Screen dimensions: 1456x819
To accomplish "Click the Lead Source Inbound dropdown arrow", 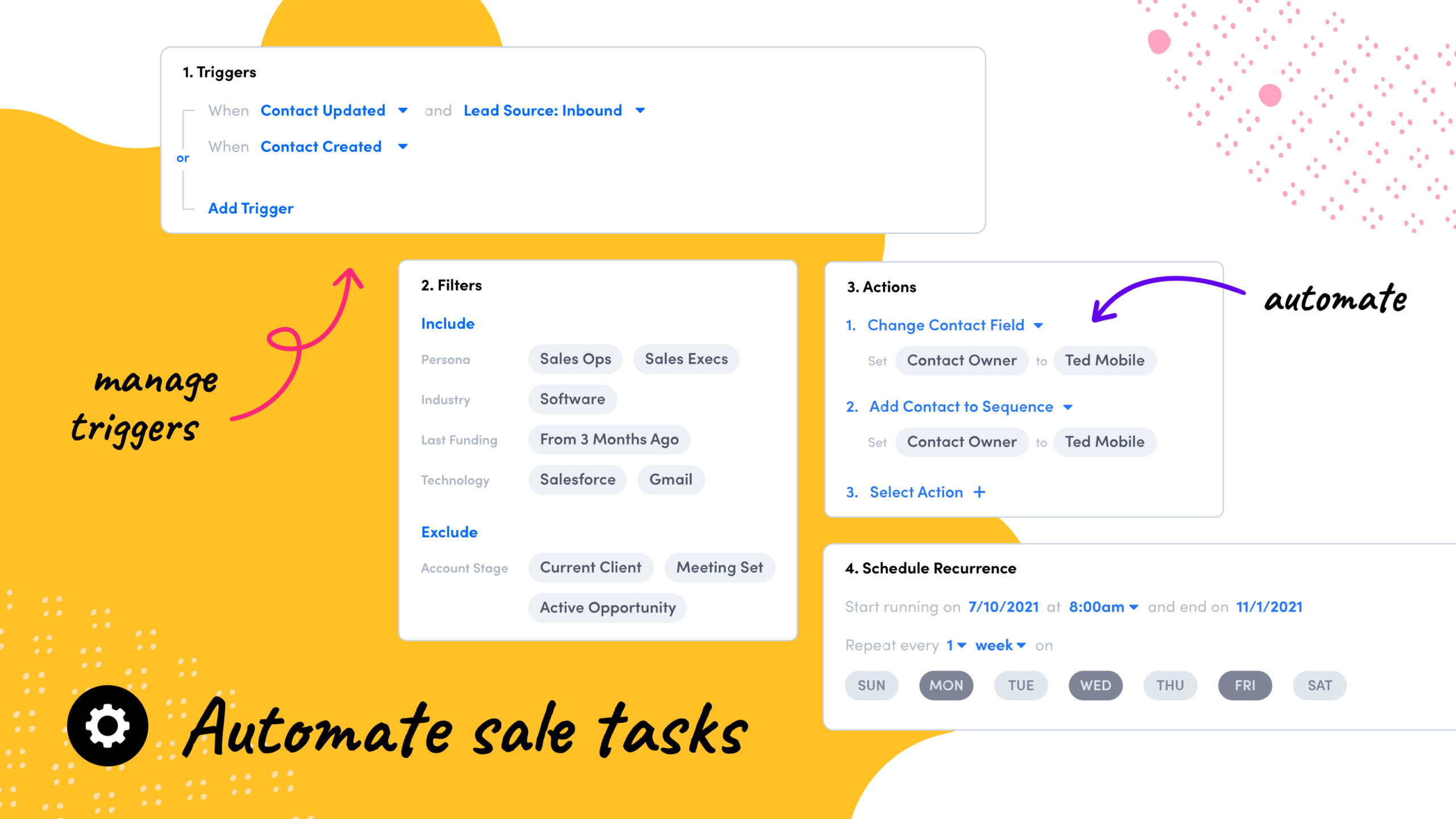I will [x=642, y=110].
